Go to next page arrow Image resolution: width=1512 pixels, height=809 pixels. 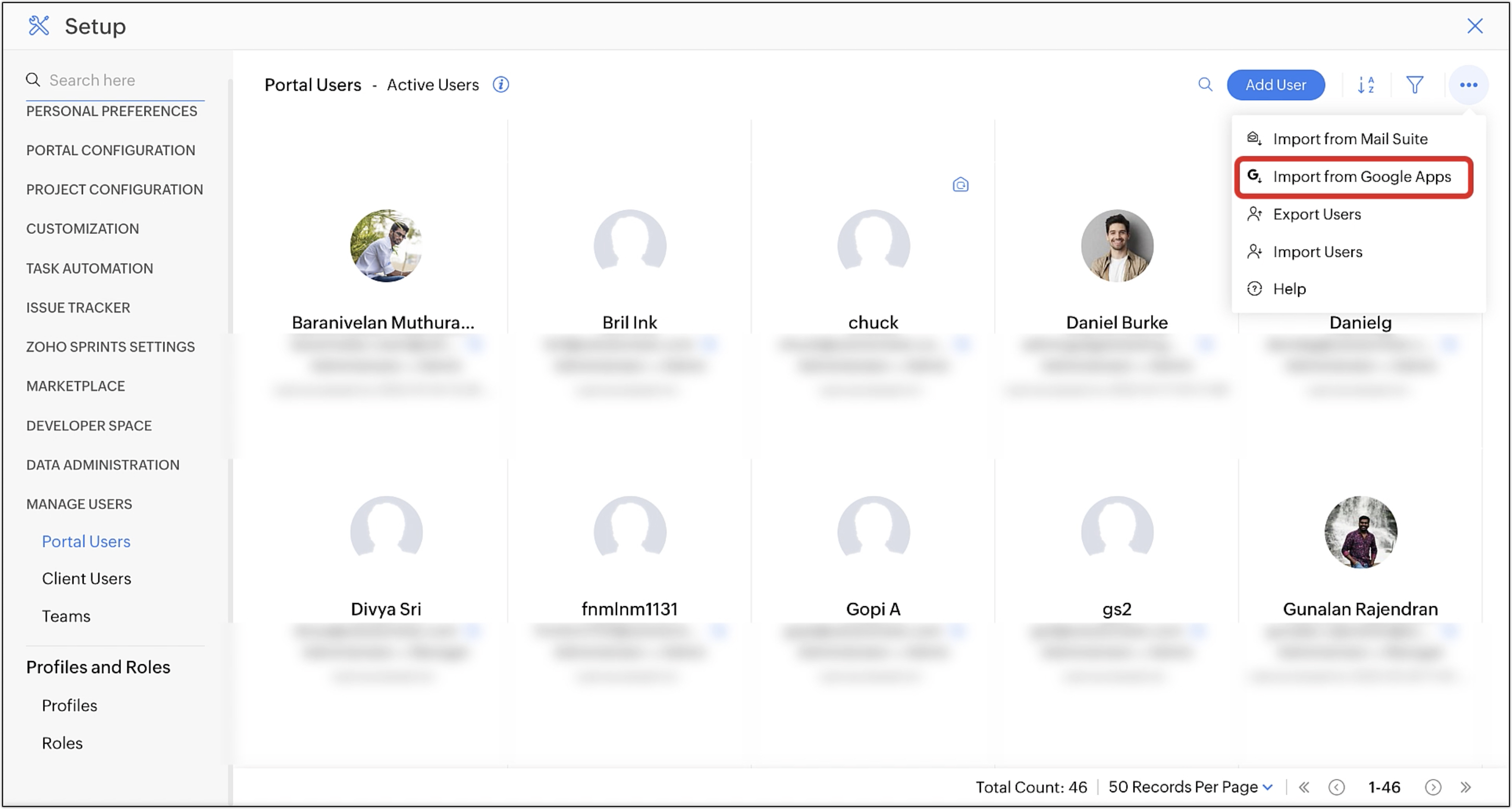(1433, 787)
